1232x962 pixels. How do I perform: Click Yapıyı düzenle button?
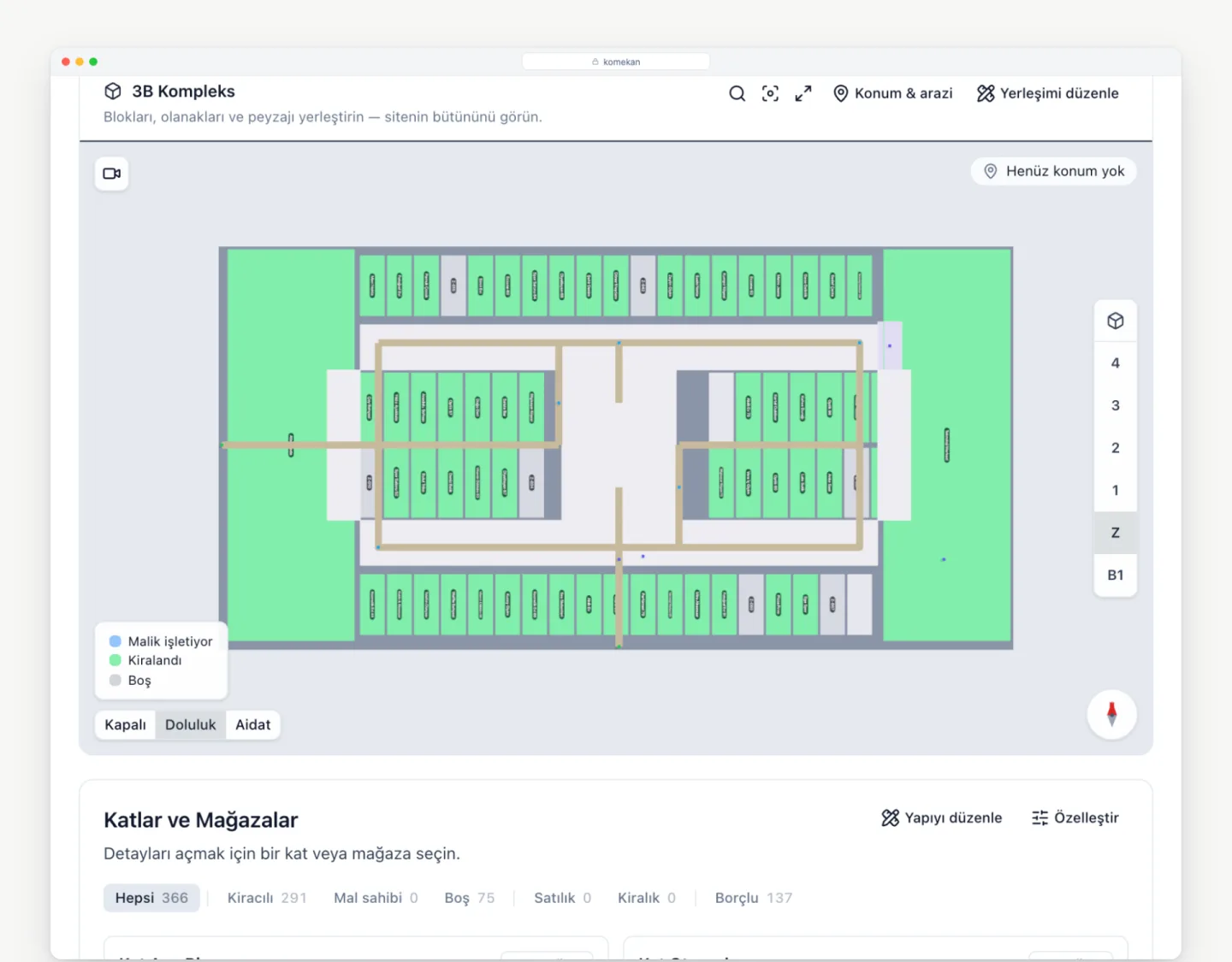click(x=941, y=817)
